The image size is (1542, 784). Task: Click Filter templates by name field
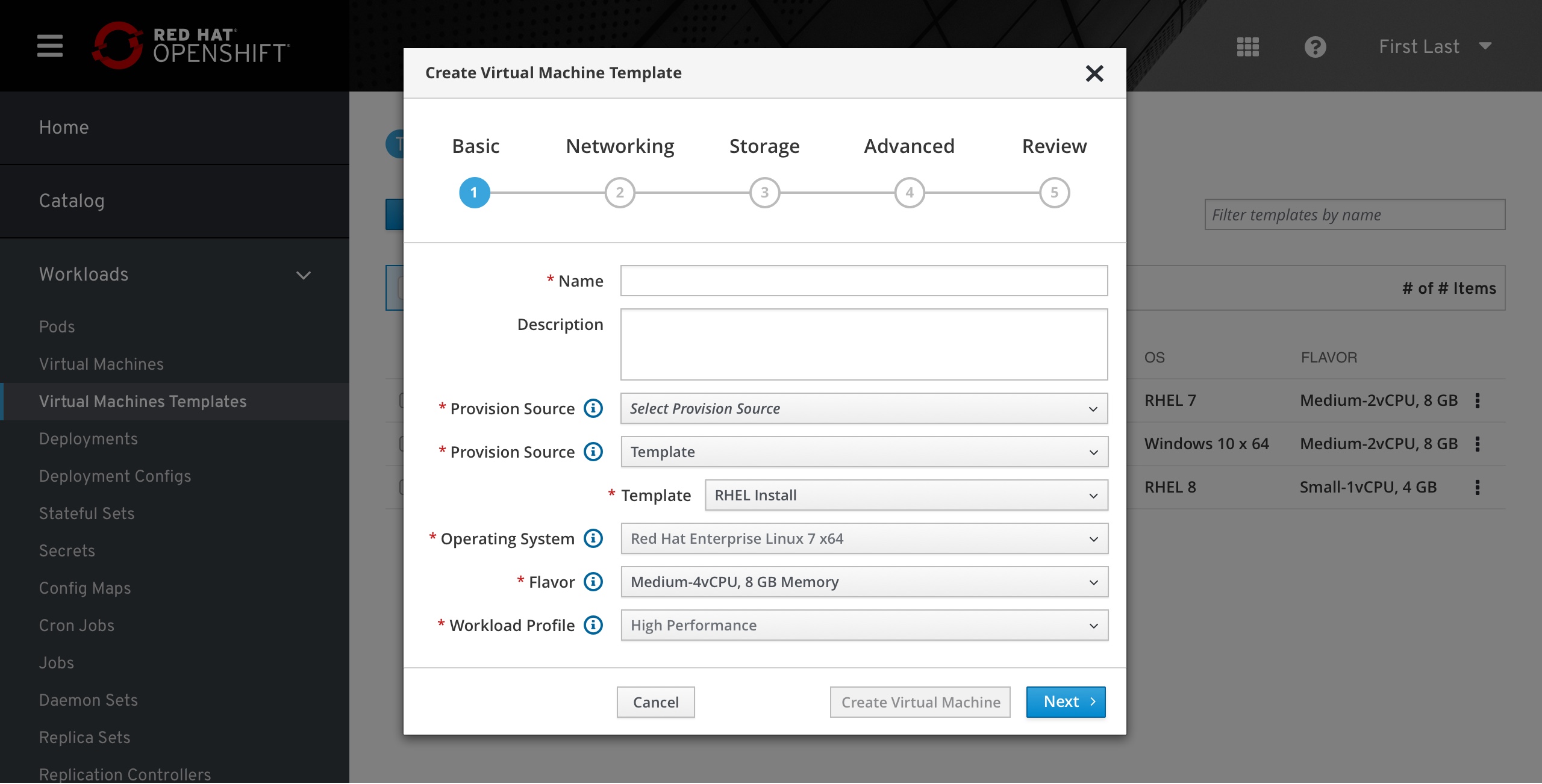(x=1355, y=214)
